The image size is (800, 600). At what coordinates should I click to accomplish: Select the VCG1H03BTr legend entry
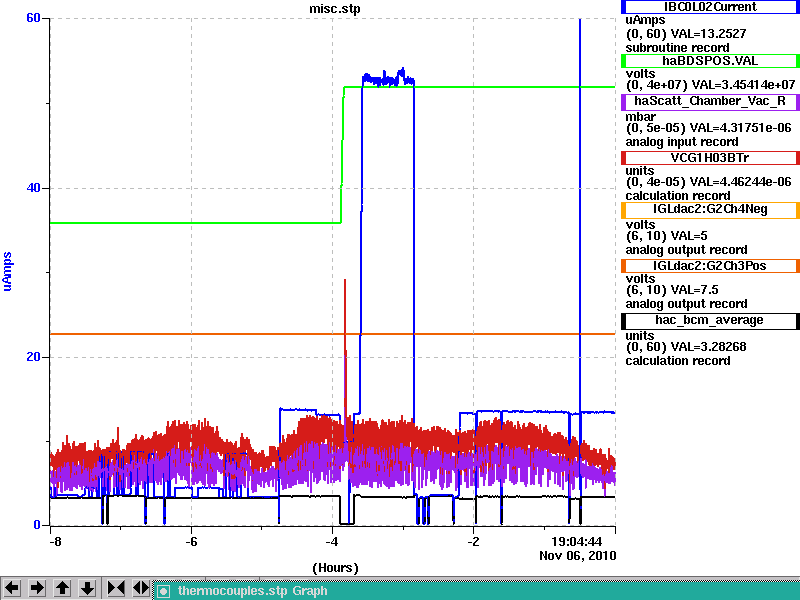click(x=710, y=158)
